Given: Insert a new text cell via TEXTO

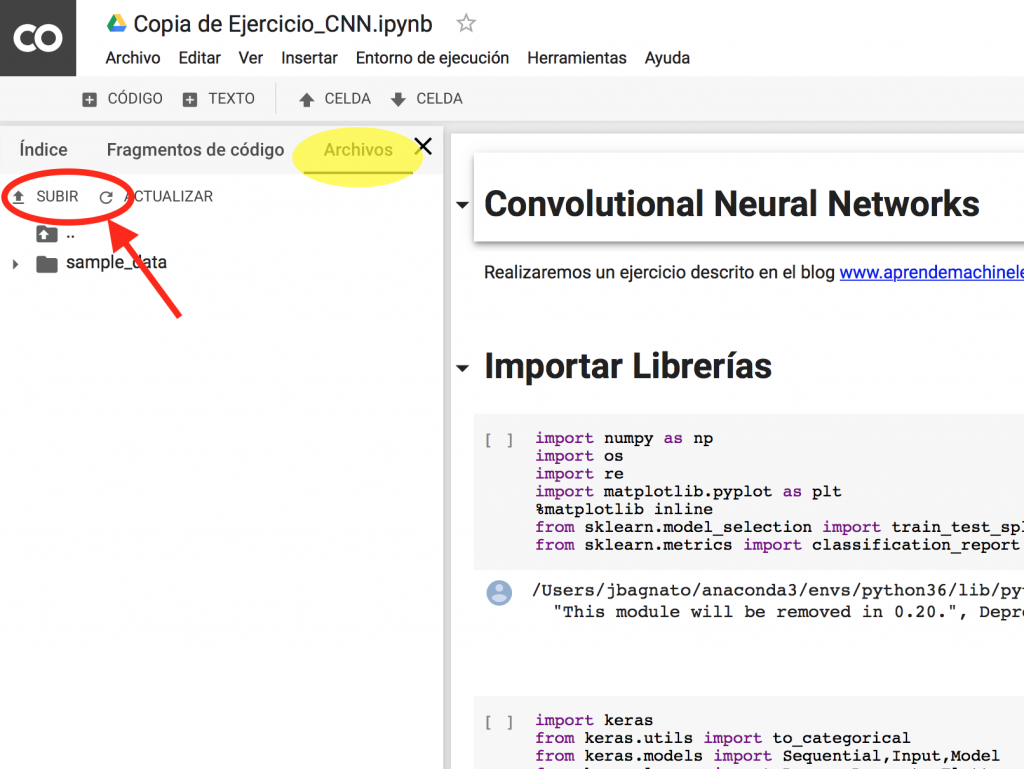Looking at the screenshot, I should (x=218, y=98).
